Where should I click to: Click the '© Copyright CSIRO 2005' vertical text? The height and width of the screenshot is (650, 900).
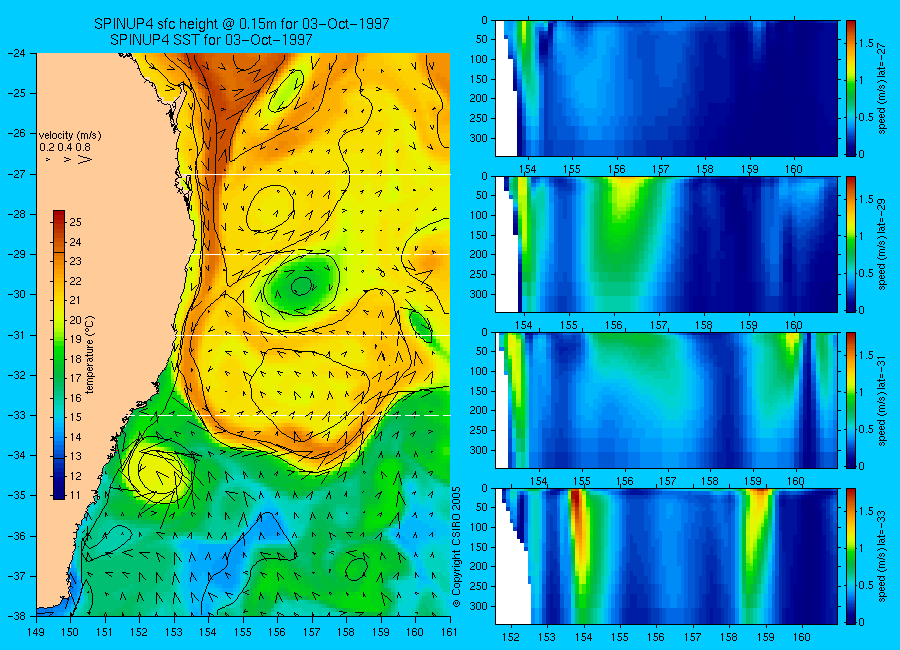point(457,547)
